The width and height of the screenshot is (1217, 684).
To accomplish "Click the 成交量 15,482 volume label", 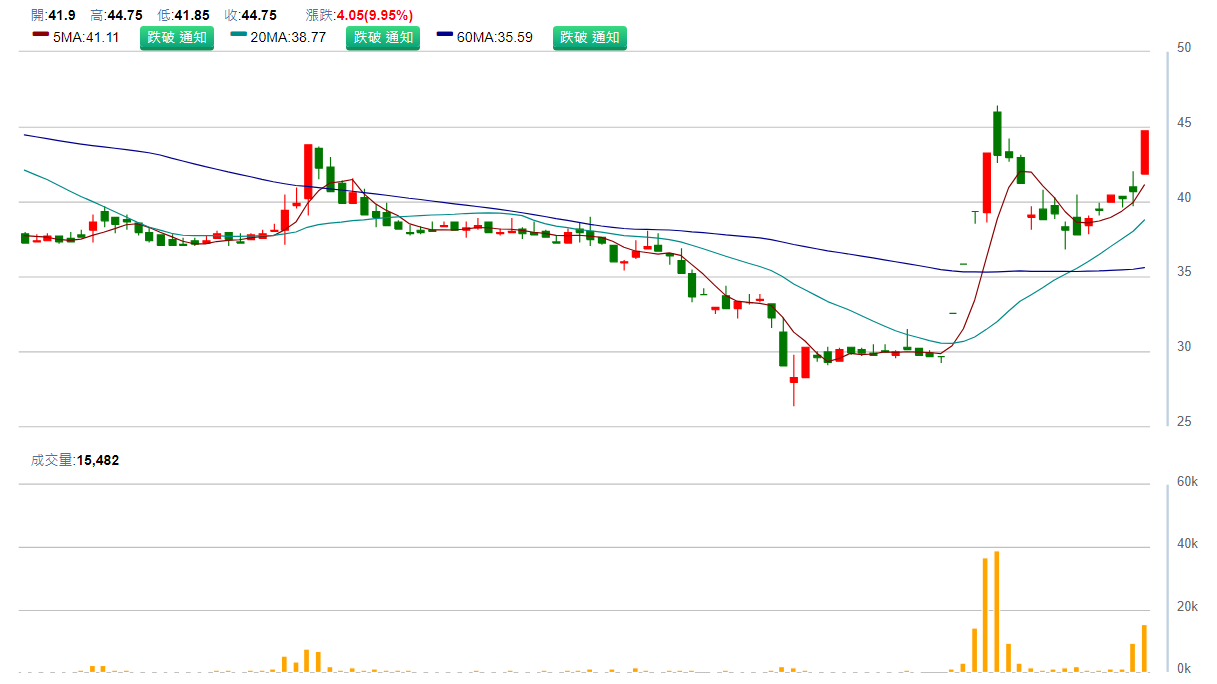I will click(75, 460).
